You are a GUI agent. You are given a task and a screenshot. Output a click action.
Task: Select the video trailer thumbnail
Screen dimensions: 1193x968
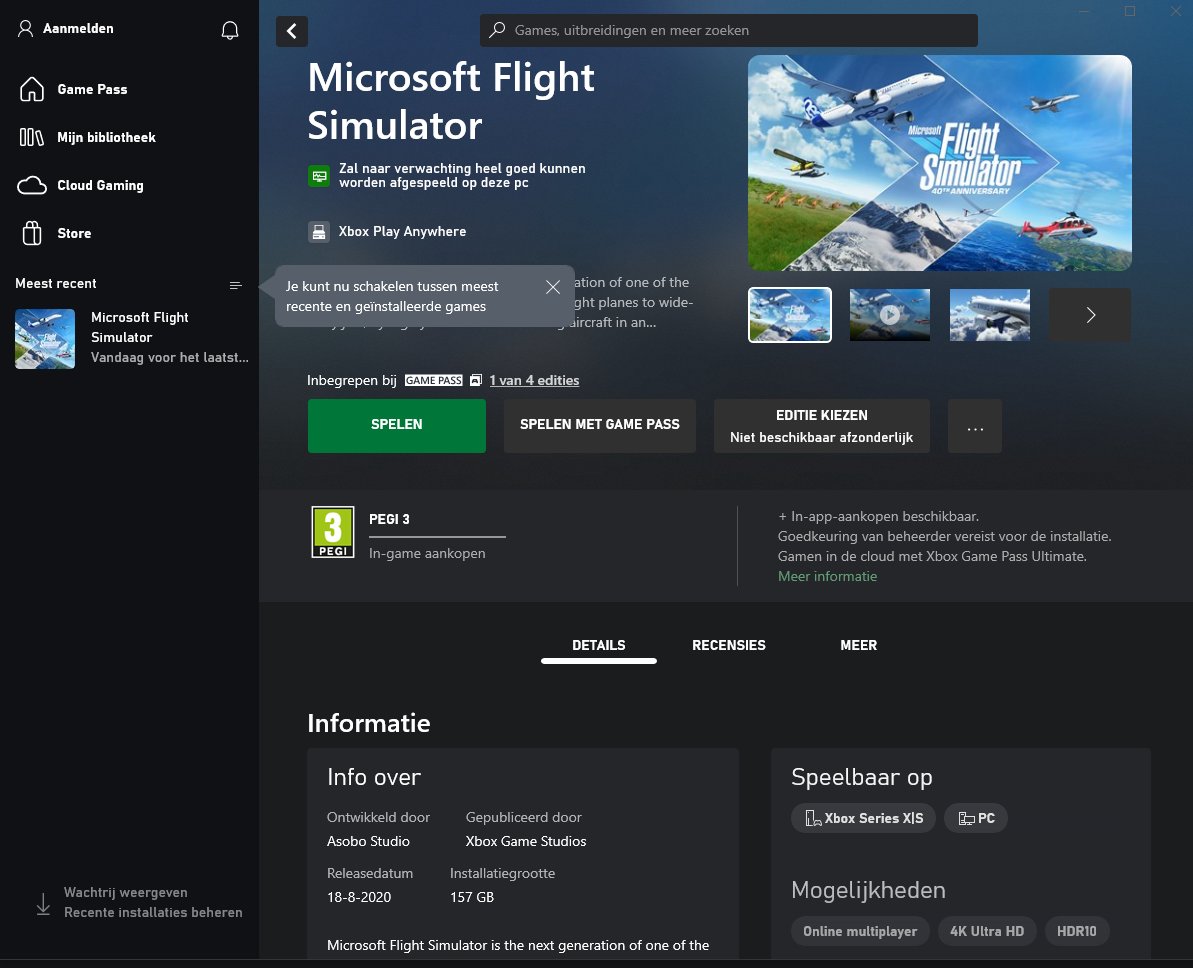coord(889,315)
